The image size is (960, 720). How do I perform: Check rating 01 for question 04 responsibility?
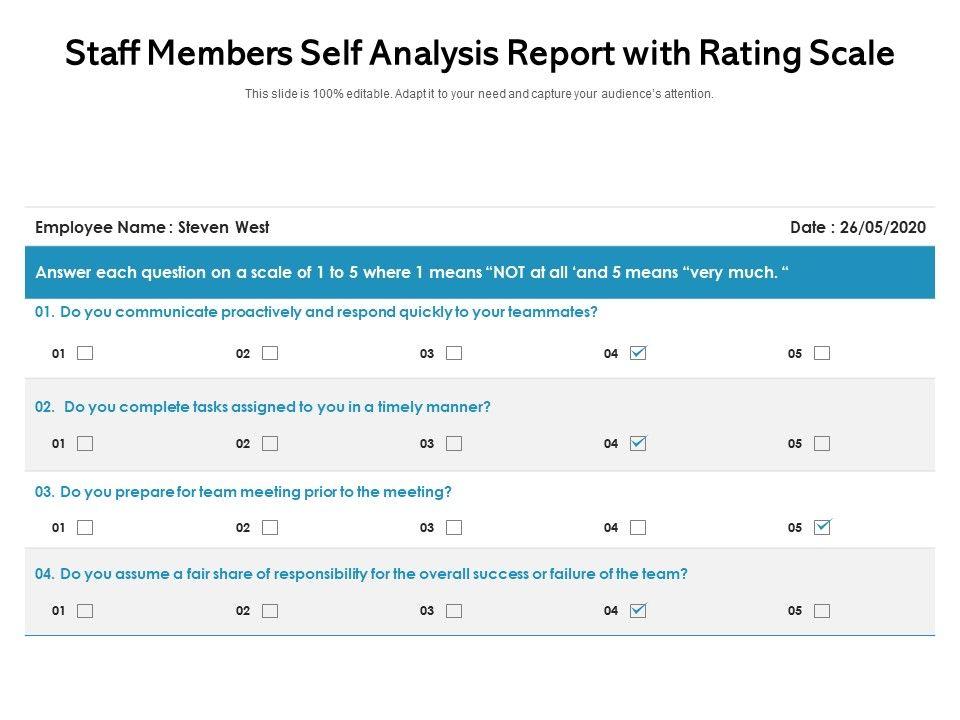85,610
